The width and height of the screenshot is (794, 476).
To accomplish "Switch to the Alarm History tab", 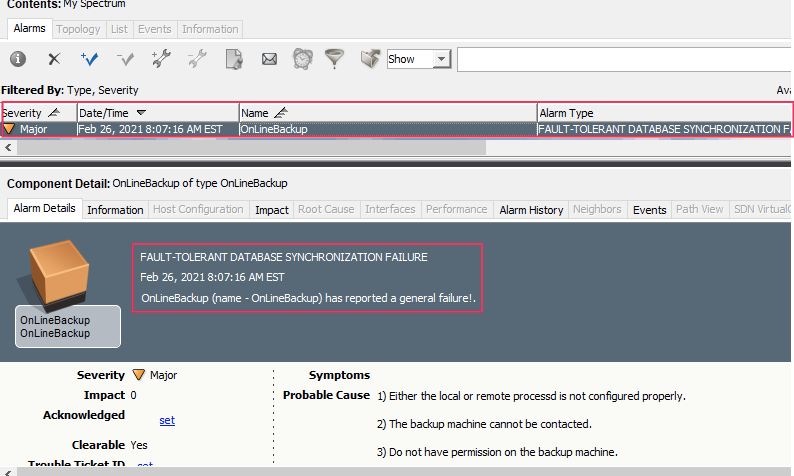I will click(531, 210).
